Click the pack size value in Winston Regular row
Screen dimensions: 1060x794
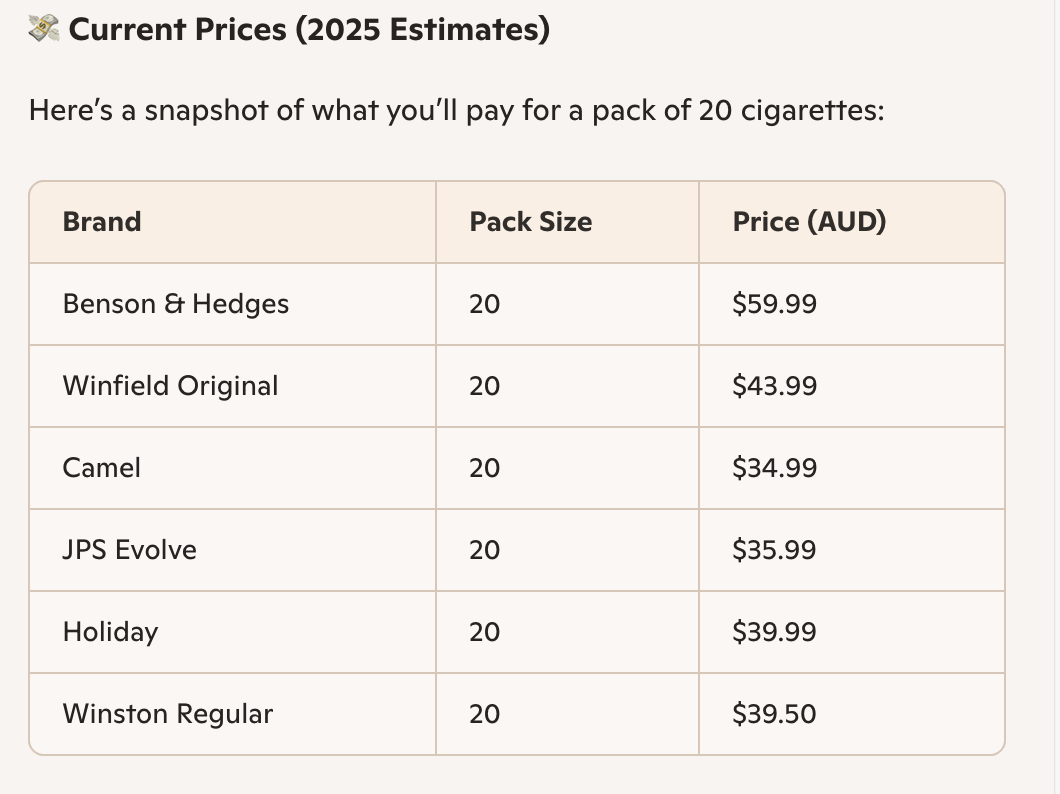484,713
